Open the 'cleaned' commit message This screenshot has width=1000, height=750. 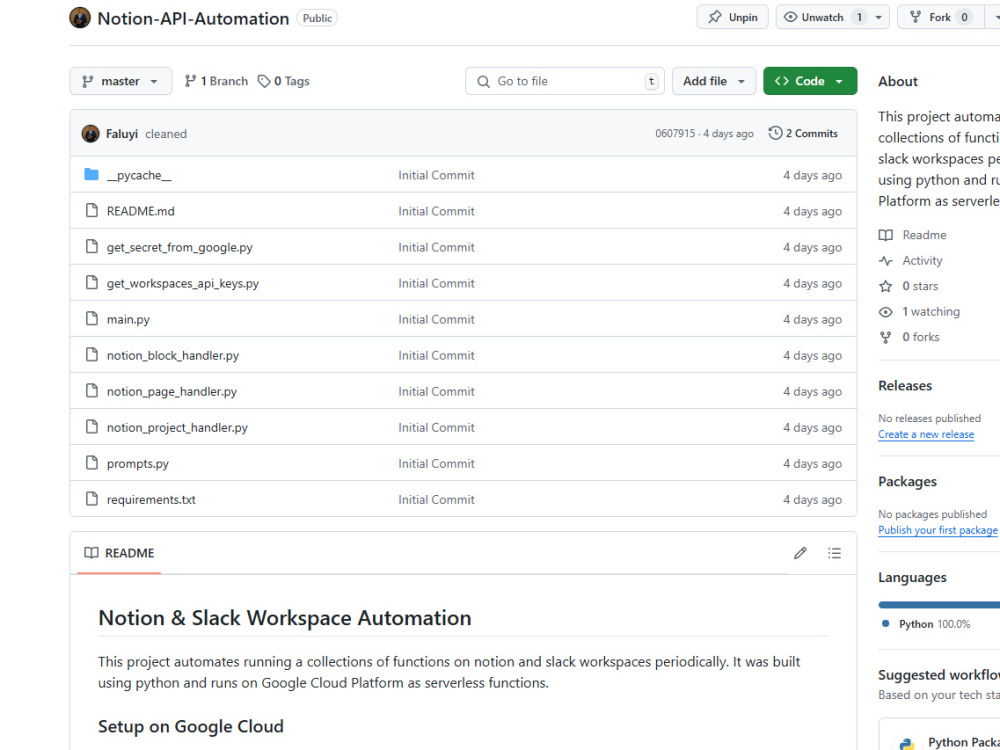click(166, 134)
